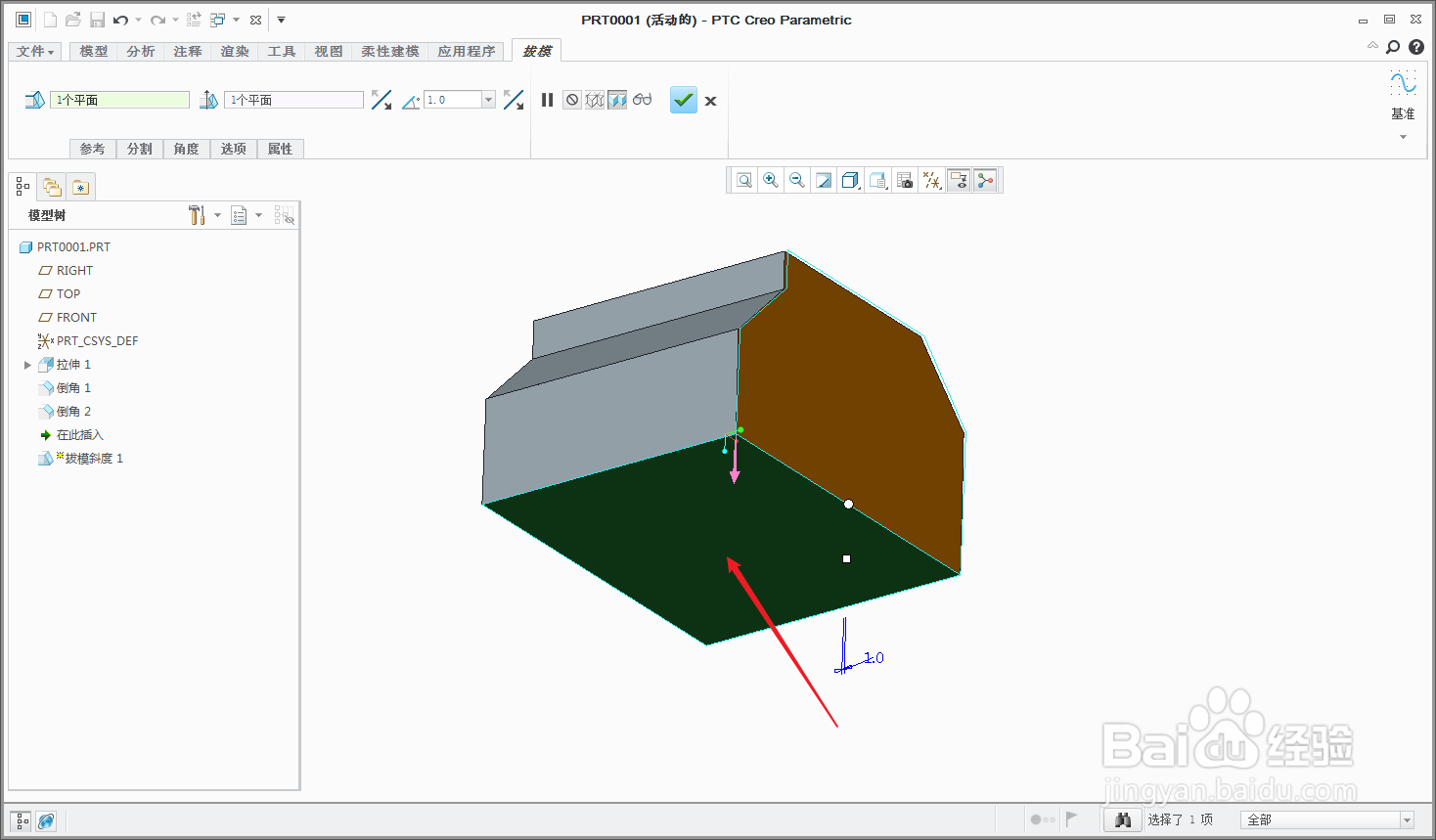Toggle the annotation display icon

[x=959, y=180]
